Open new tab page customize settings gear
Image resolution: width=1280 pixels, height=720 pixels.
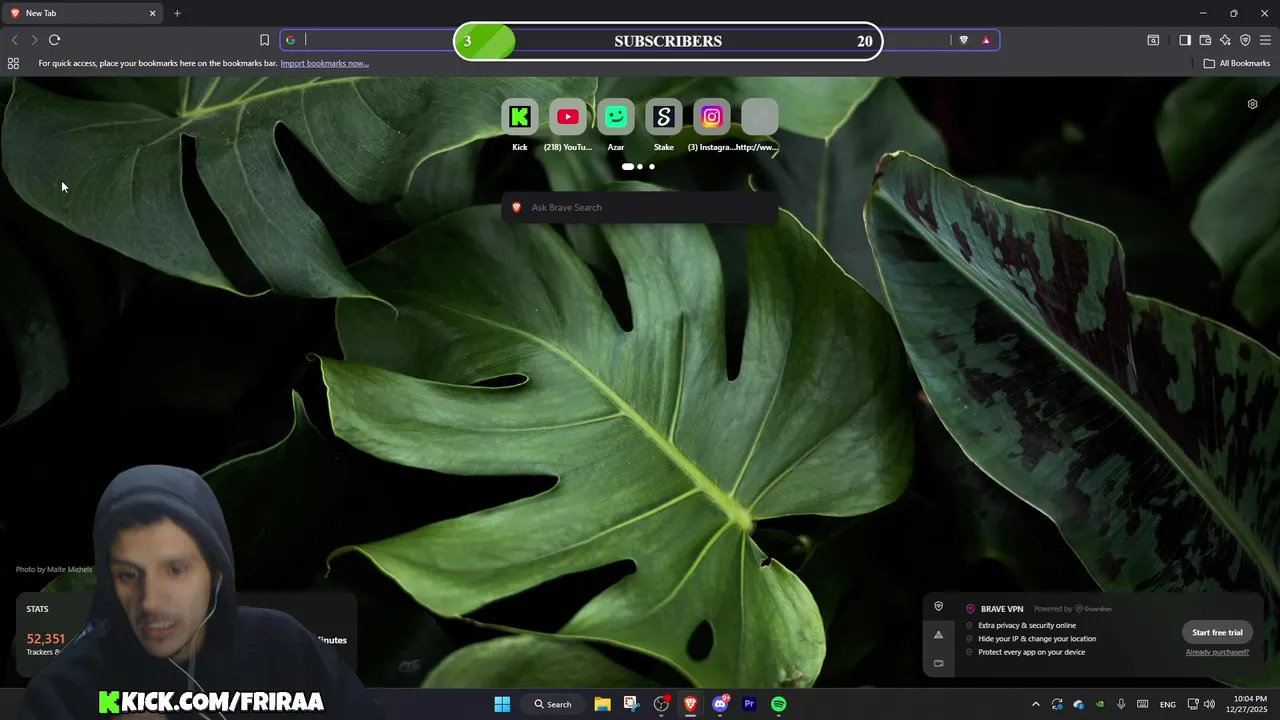click(x=1252, y=104)
